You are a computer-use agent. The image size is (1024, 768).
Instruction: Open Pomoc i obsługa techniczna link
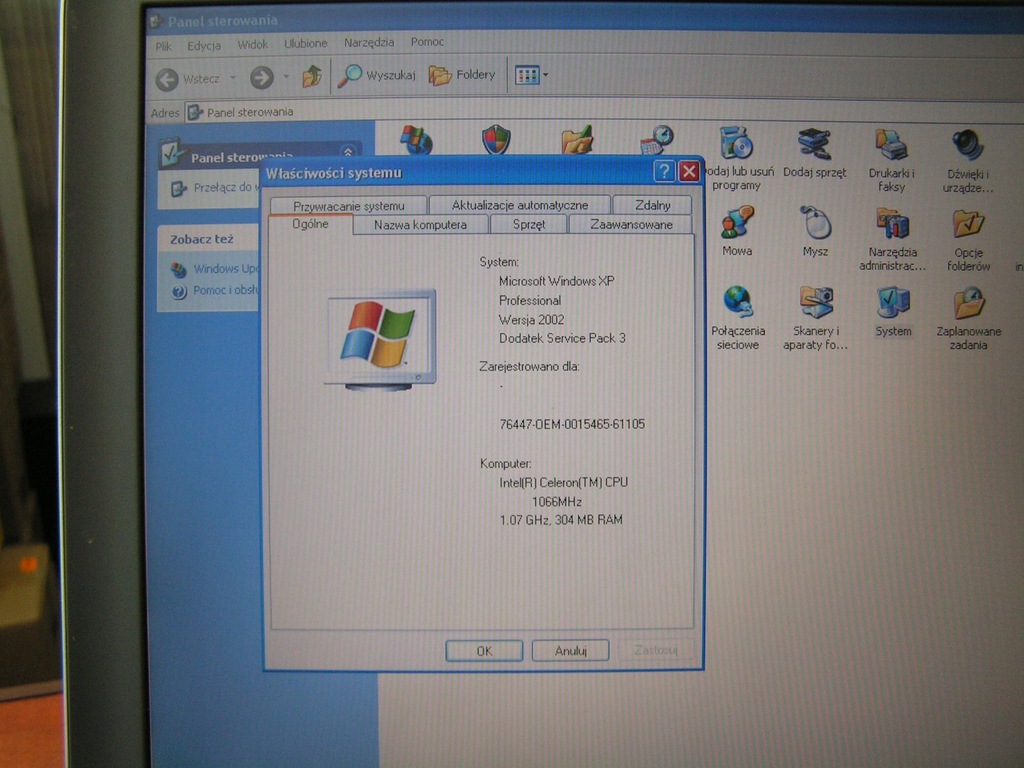click(216, 290)
